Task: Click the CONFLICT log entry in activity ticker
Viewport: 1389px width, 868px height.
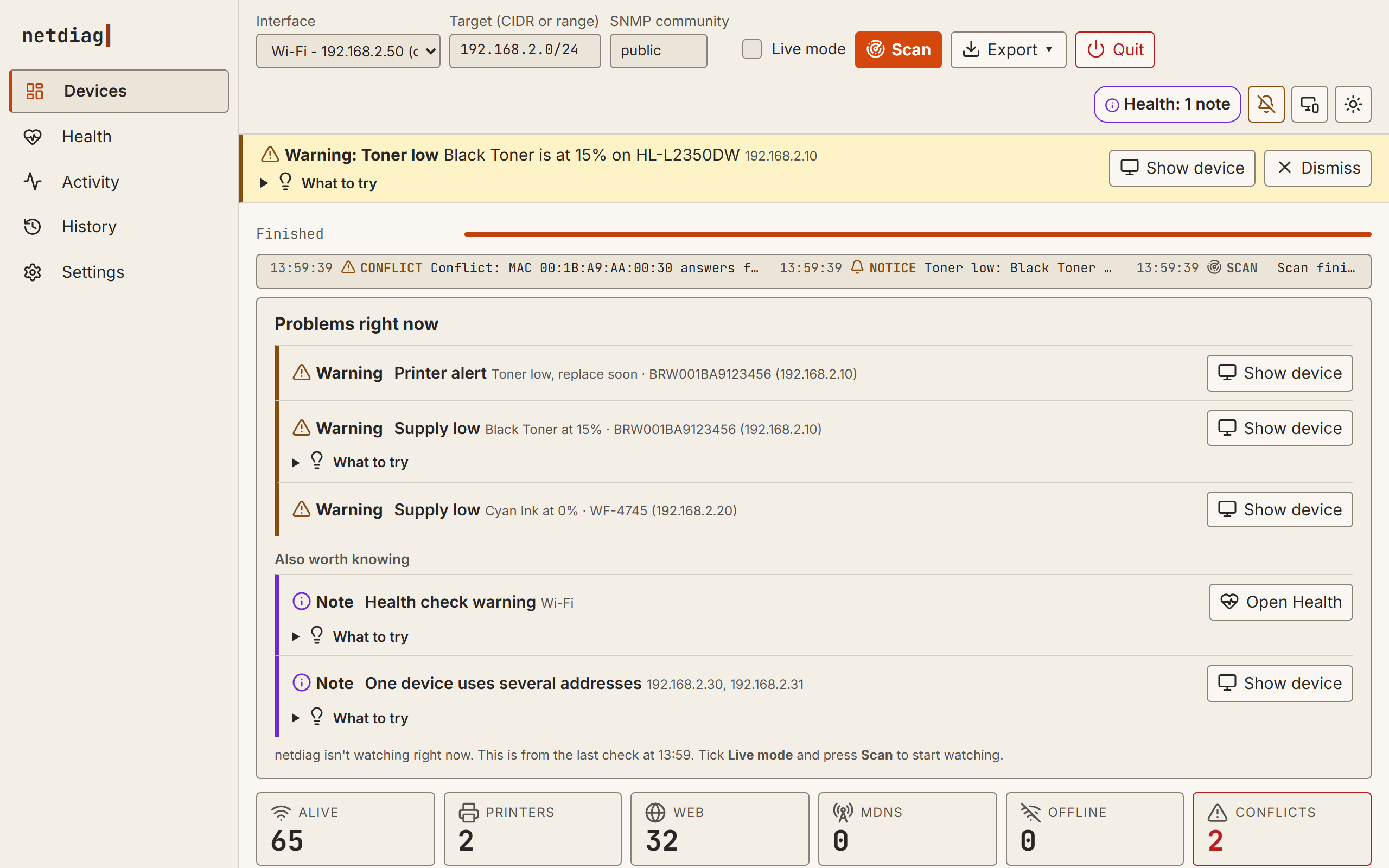Action: 514,268
